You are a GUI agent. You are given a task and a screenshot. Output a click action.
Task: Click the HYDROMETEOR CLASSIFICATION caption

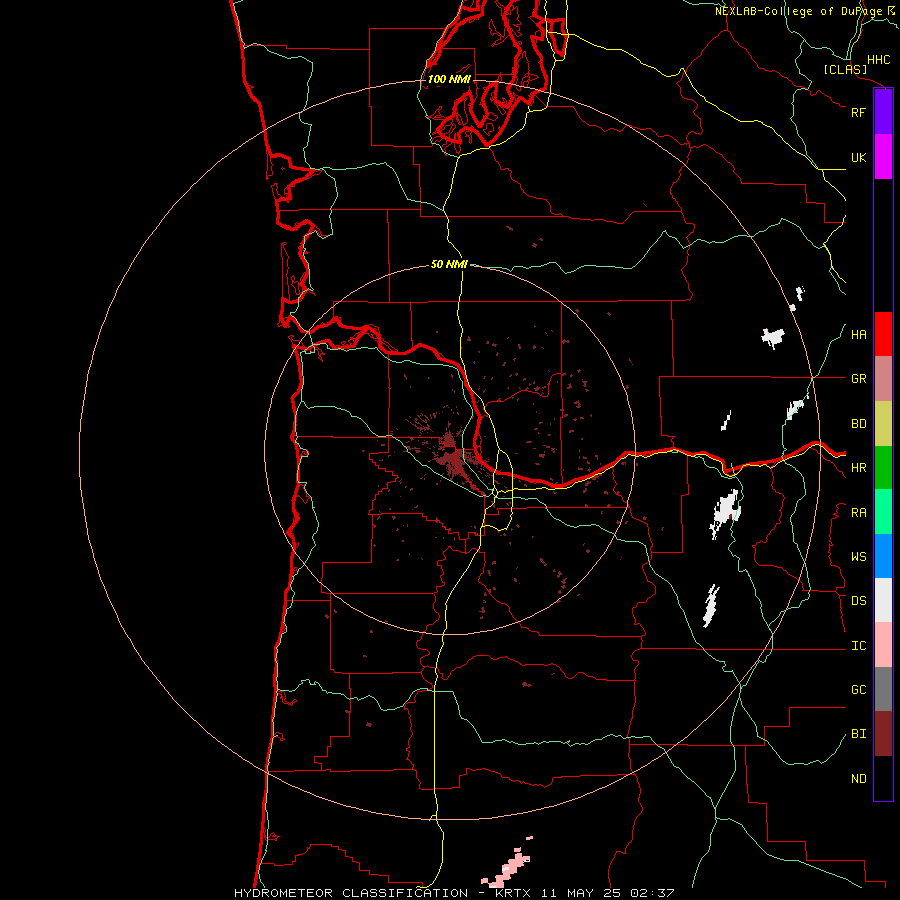pyautogui.click(x=351, y=893)
